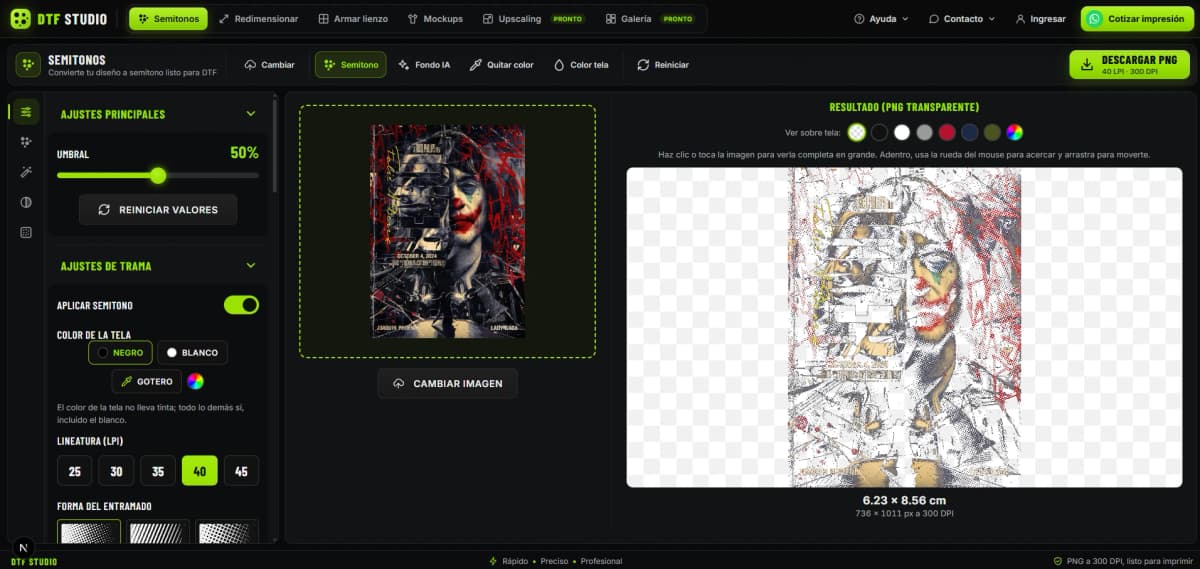
Task: Select the Color tela tool
Action: tap(580, 65)
